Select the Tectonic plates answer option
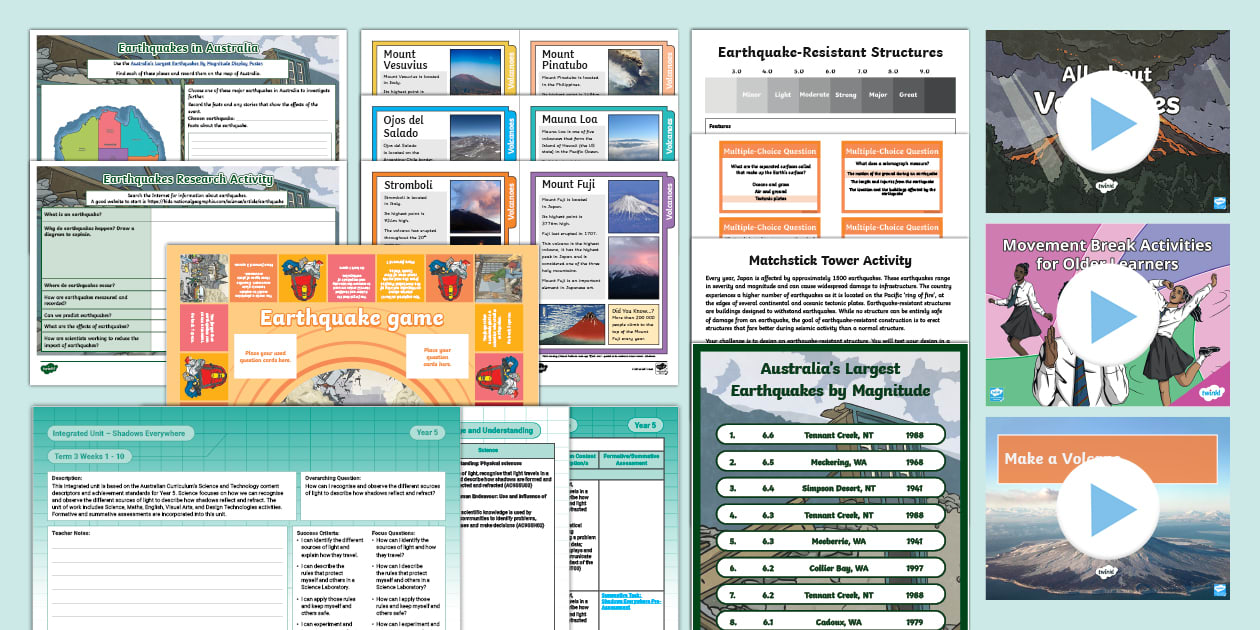 [x=771, y=198]
